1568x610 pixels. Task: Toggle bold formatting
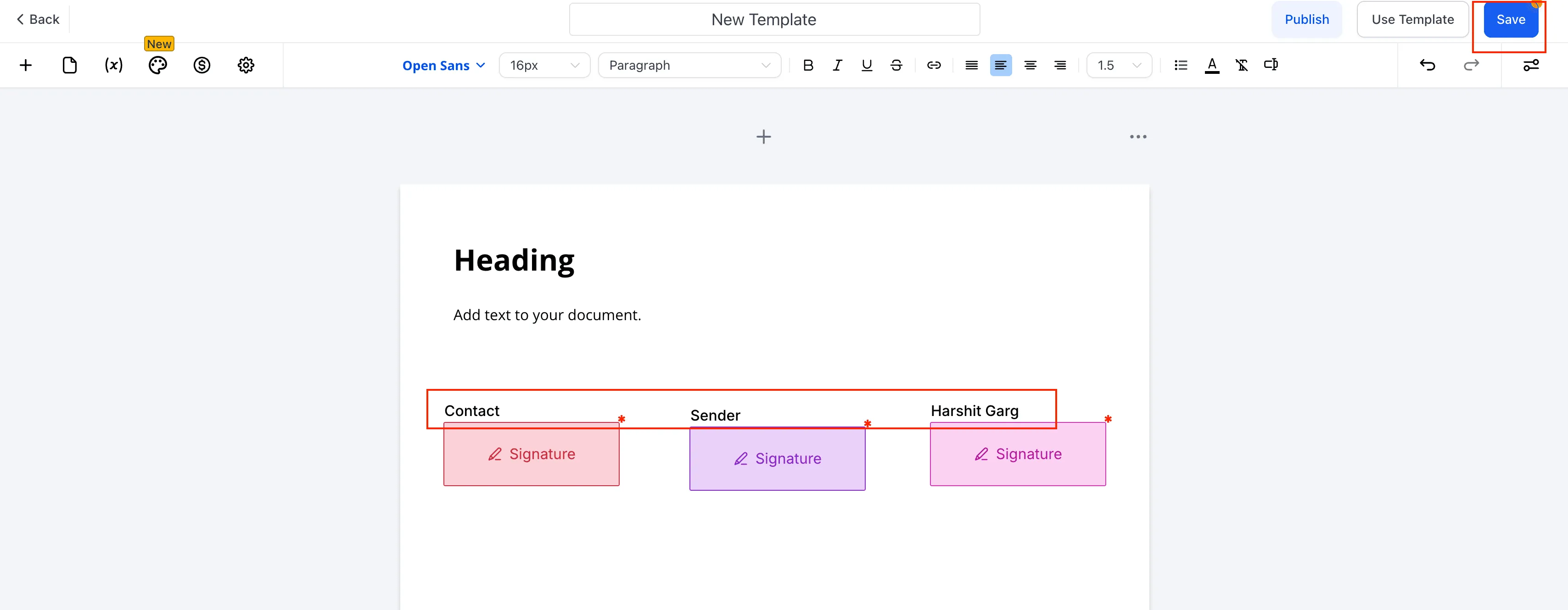(808, 65)
